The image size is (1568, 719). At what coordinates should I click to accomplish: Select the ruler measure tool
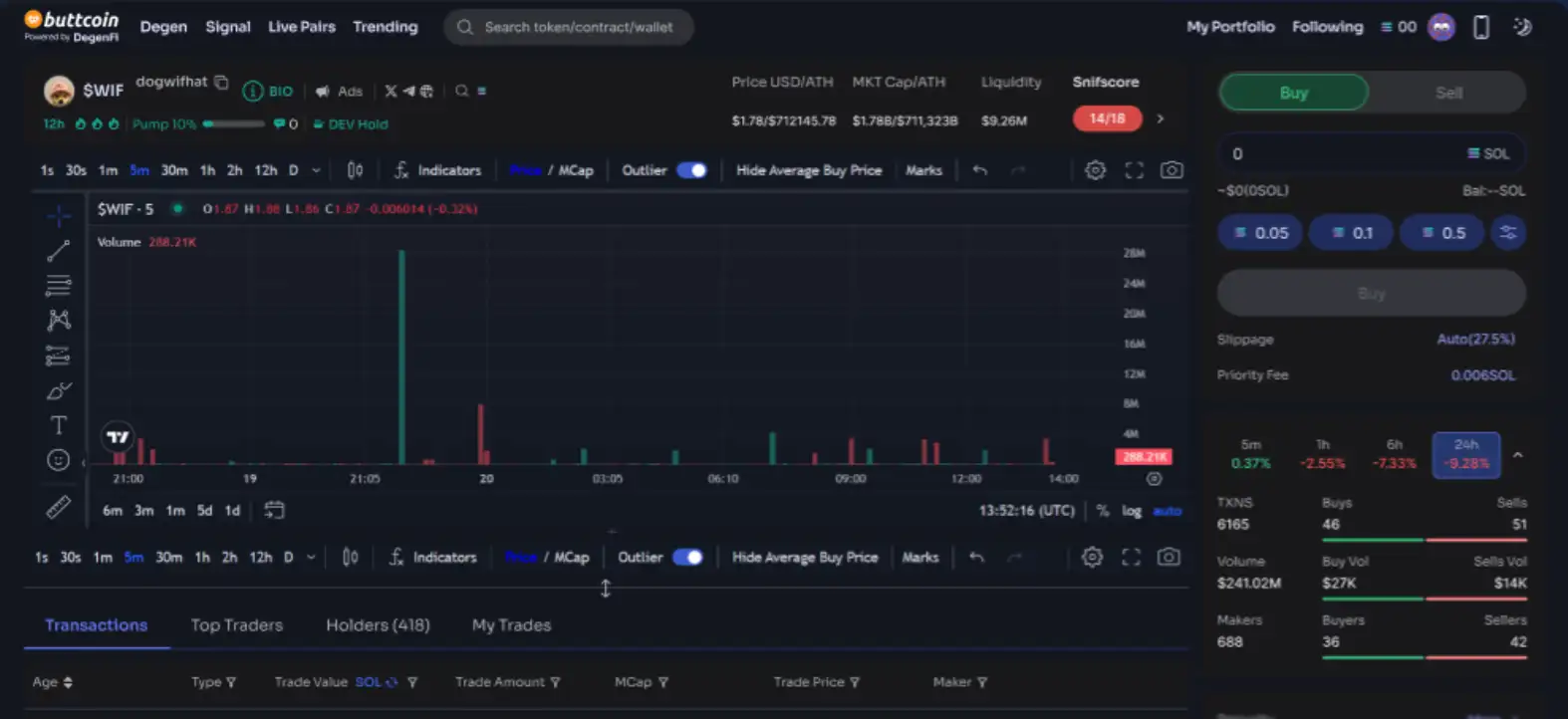(59, 508)
